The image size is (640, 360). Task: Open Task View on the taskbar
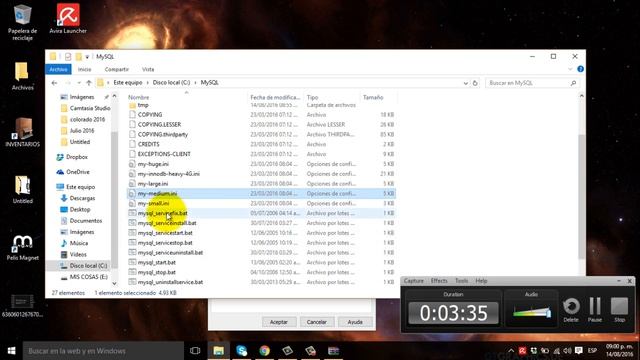[195, 351]
